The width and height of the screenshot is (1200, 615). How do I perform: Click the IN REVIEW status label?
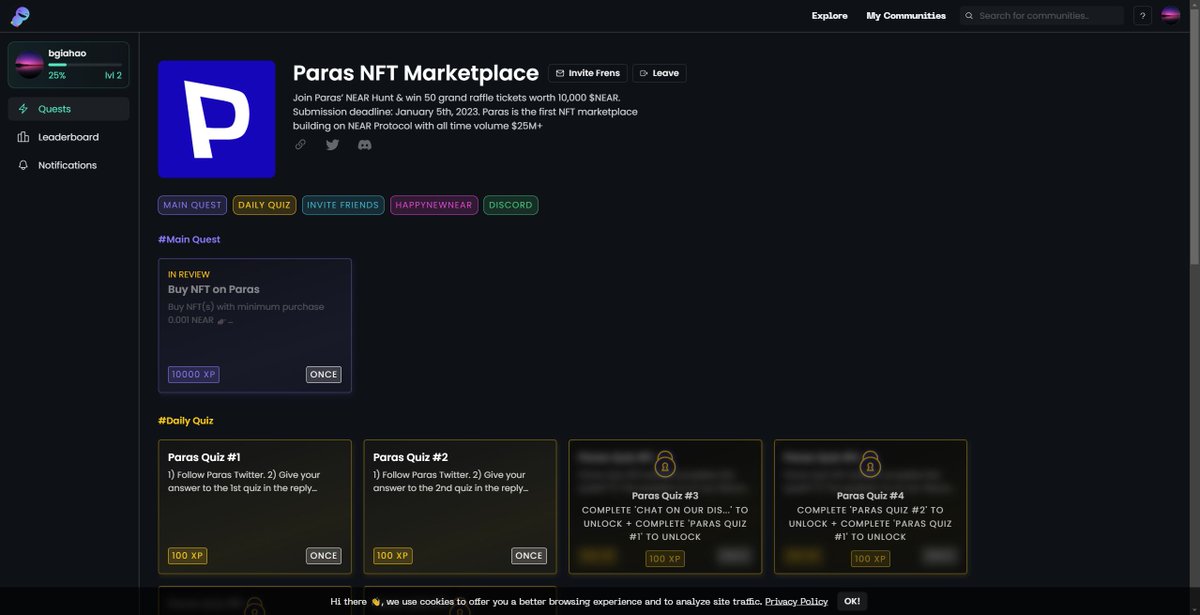189,274
